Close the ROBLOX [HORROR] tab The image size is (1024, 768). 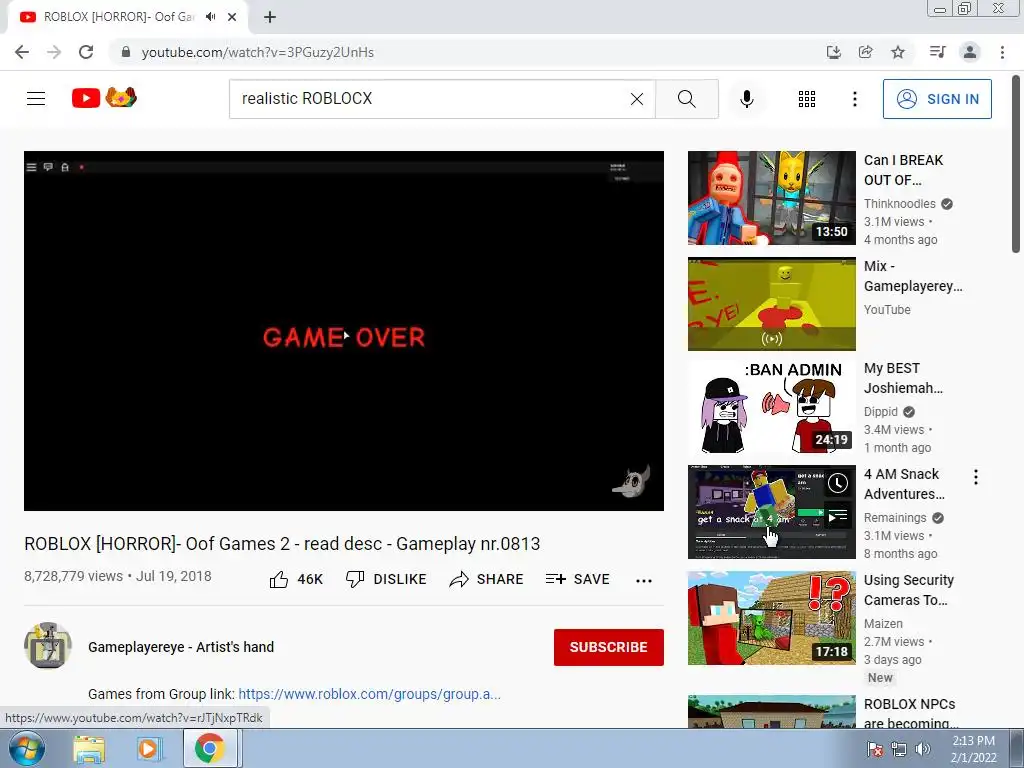(x=232, y=17)
